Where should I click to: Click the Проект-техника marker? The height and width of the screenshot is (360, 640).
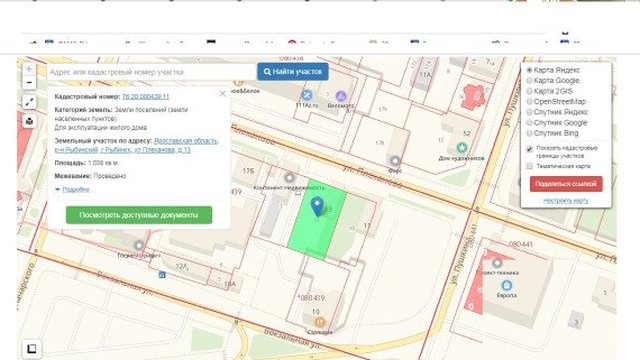pyautogui.click(x=497, y=263)
